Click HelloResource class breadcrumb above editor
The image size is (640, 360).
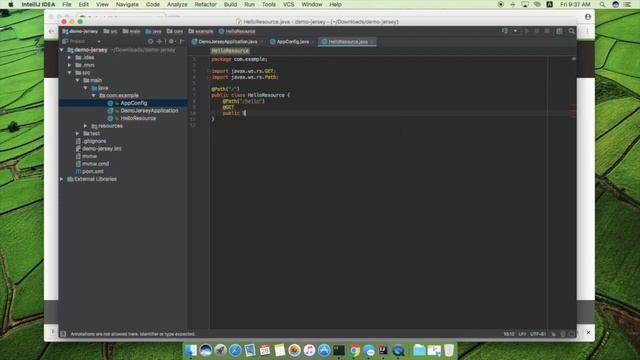tap(230, 51)
